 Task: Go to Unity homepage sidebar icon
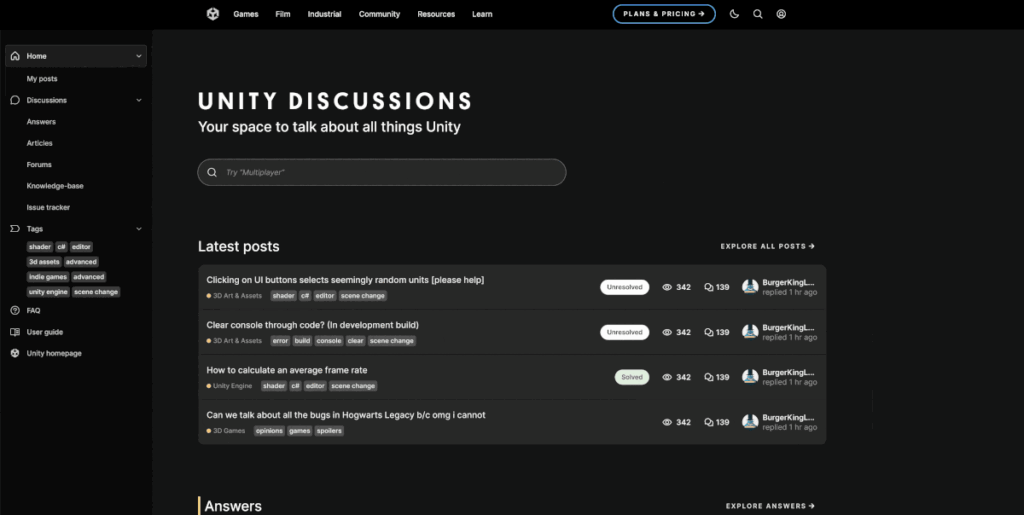(15, 353)
